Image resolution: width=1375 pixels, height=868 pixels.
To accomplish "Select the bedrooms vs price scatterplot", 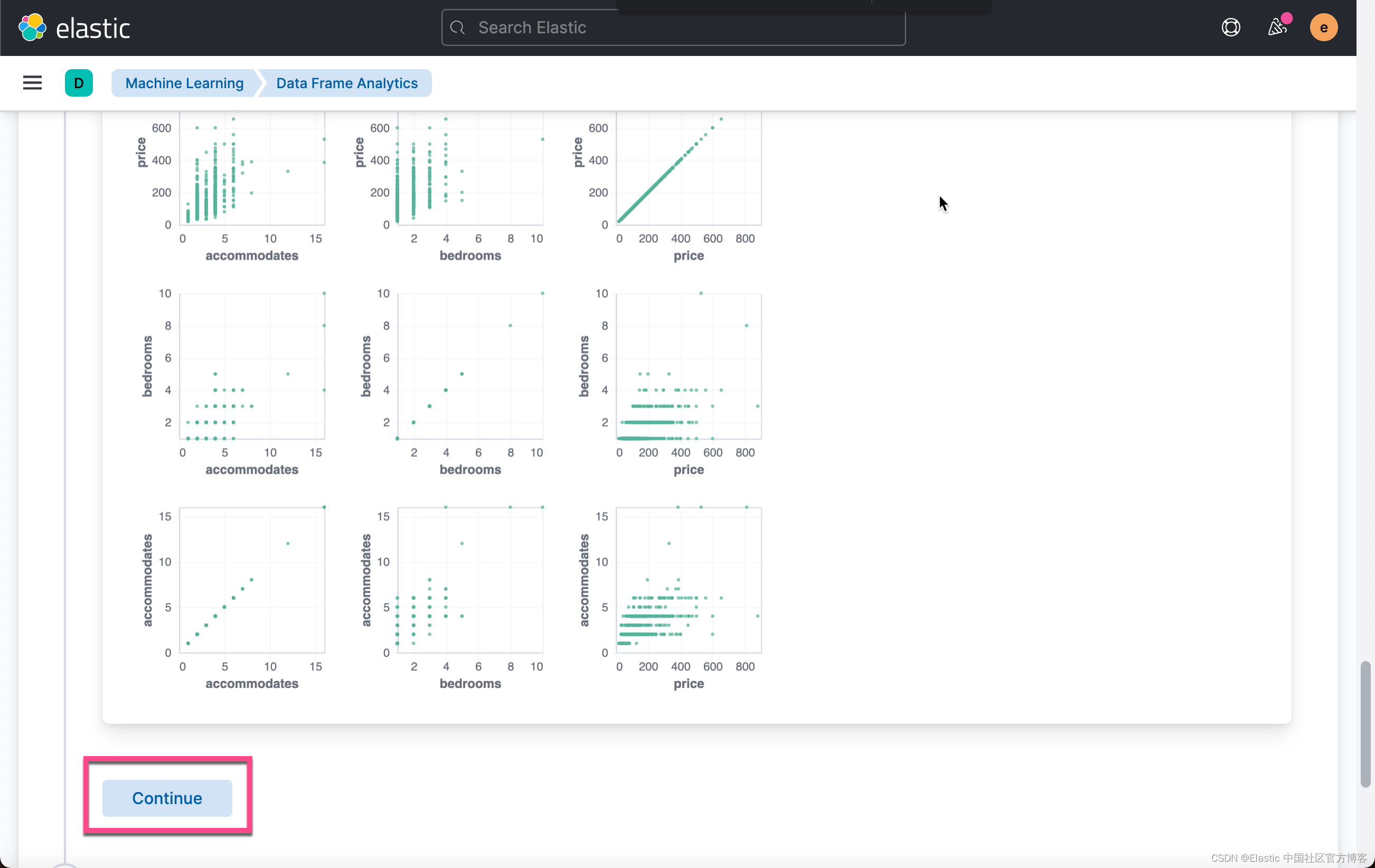I will pos(689,366).
